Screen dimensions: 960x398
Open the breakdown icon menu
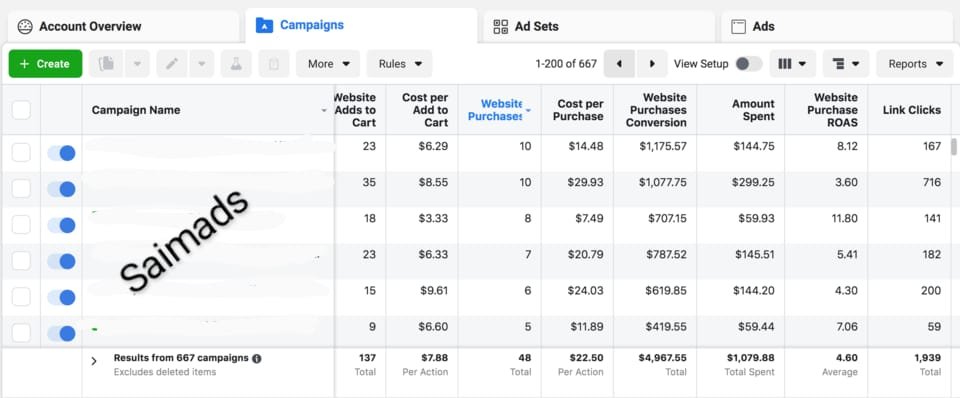click(x=846, y=64)
